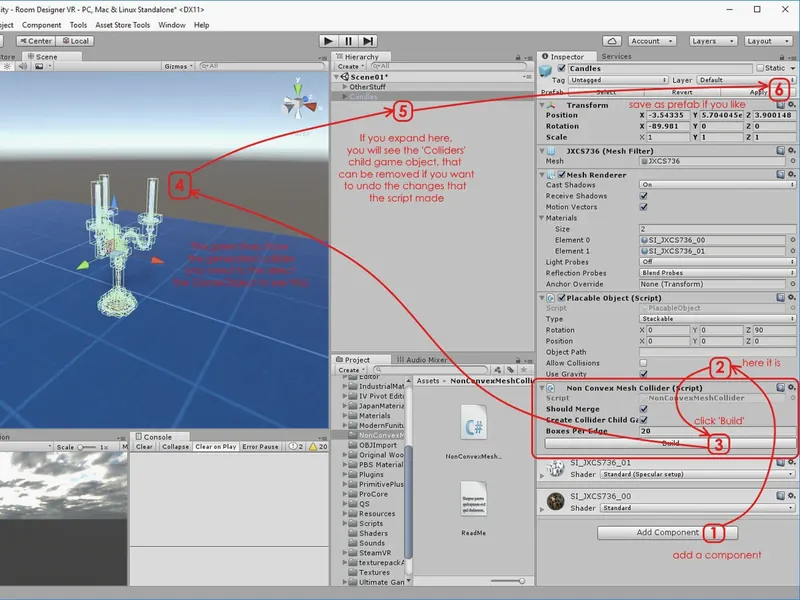Open the Account dropdown
Viewport: 800px width, 600px height.
click(652, 41)
